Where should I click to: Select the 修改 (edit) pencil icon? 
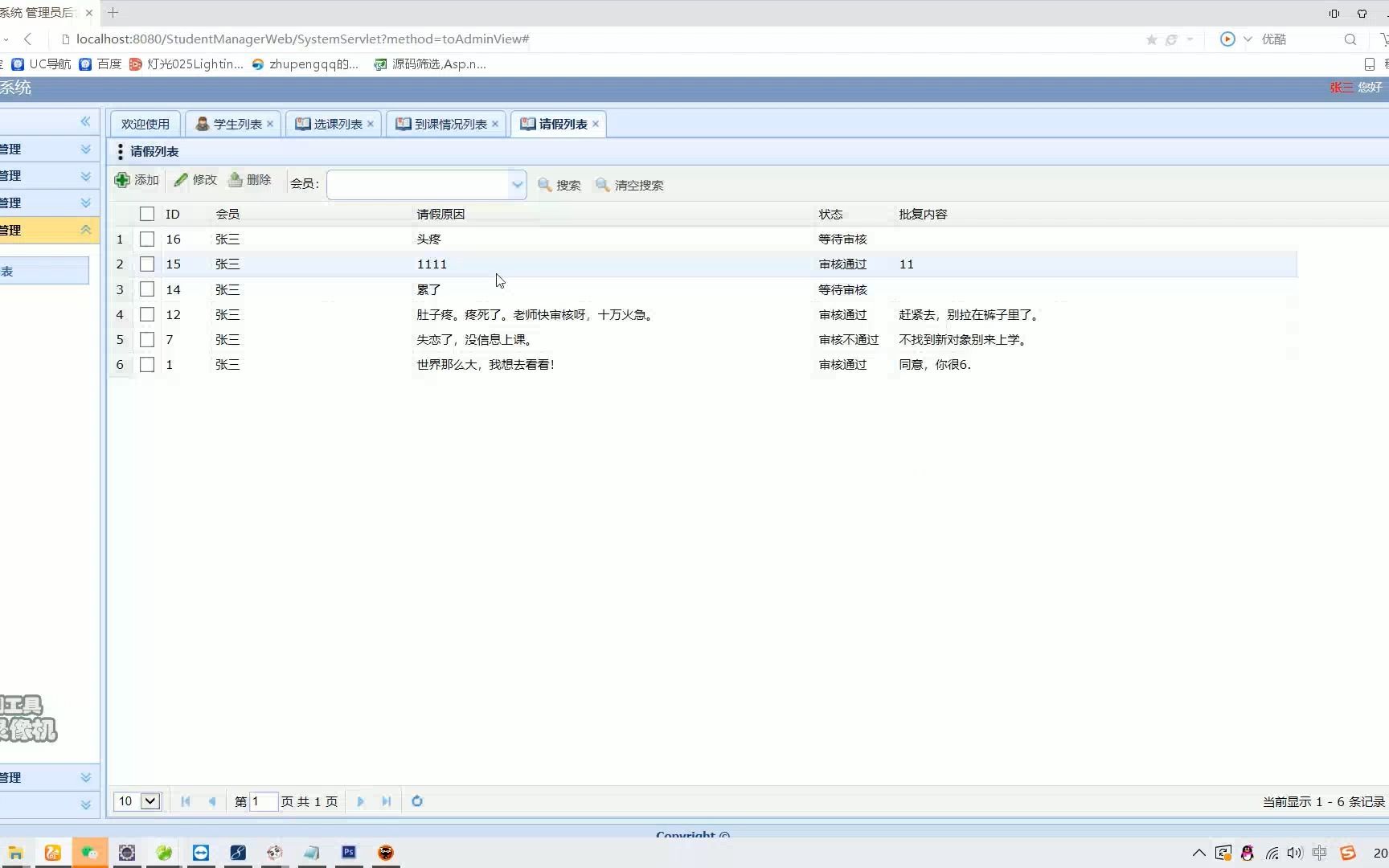(x=180, y=180)
